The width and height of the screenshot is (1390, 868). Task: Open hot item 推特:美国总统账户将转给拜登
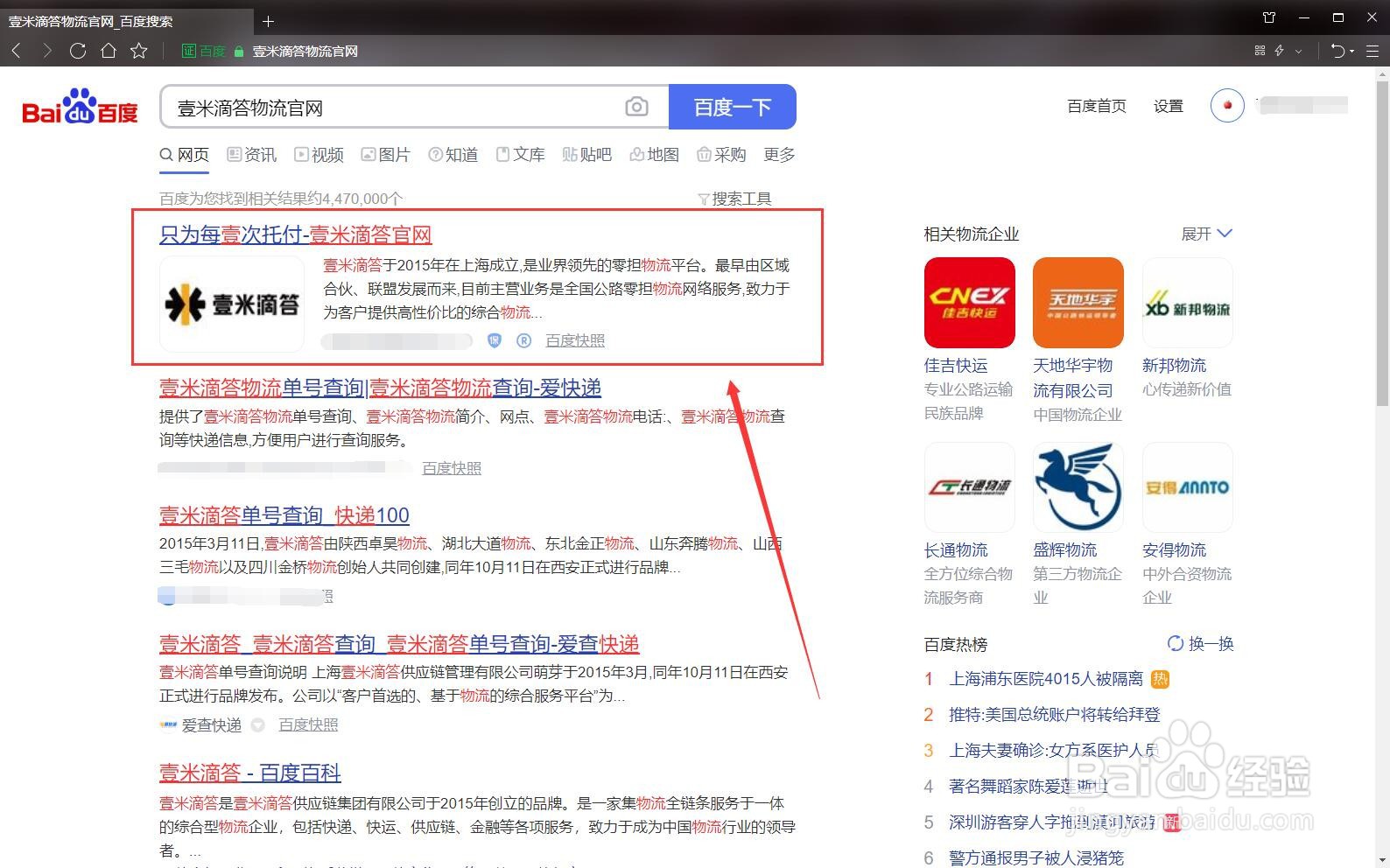coord(1054,715)
